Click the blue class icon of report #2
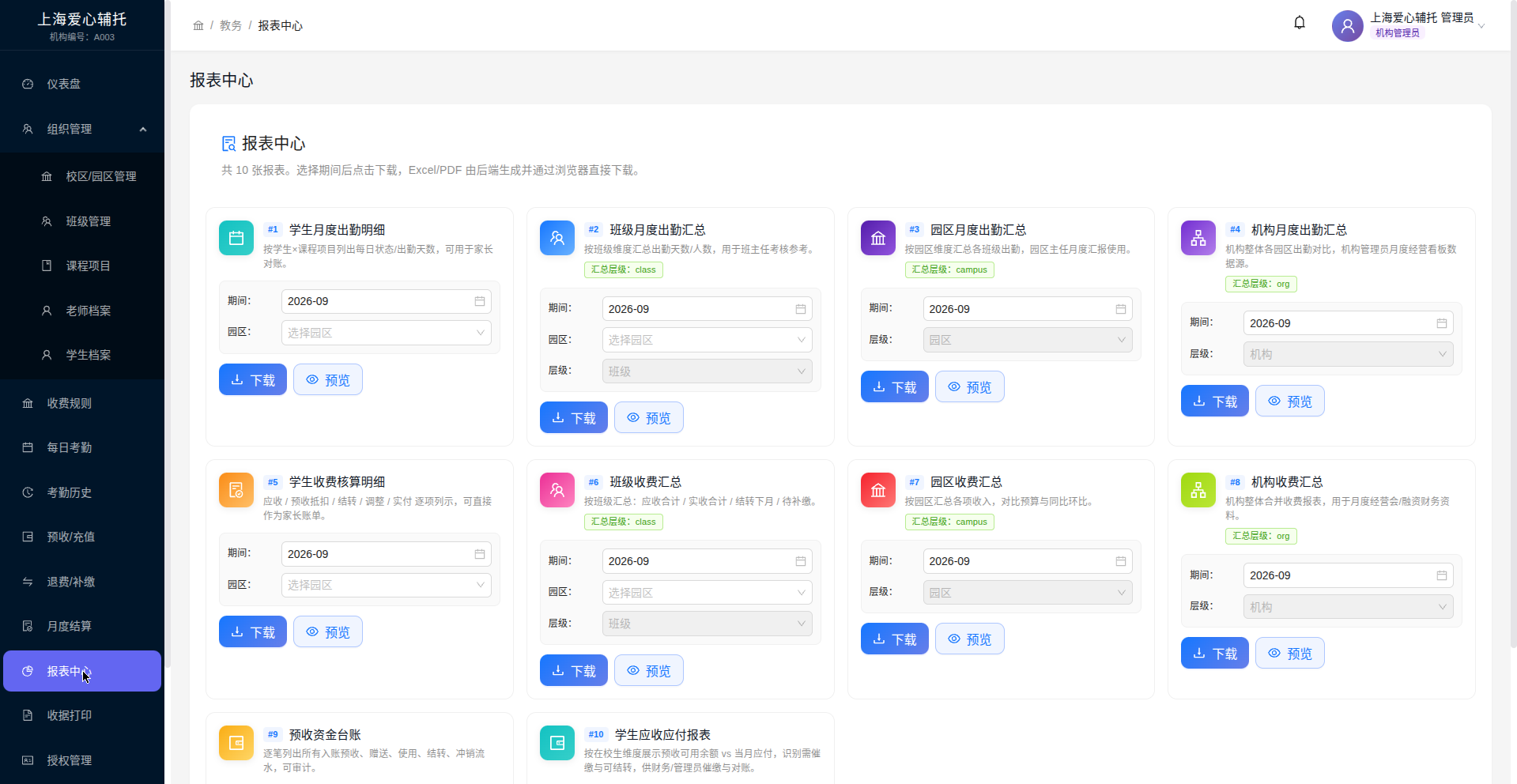Image resolution: width=1517 pixels, height=784 pixels. tap(557, 238)
